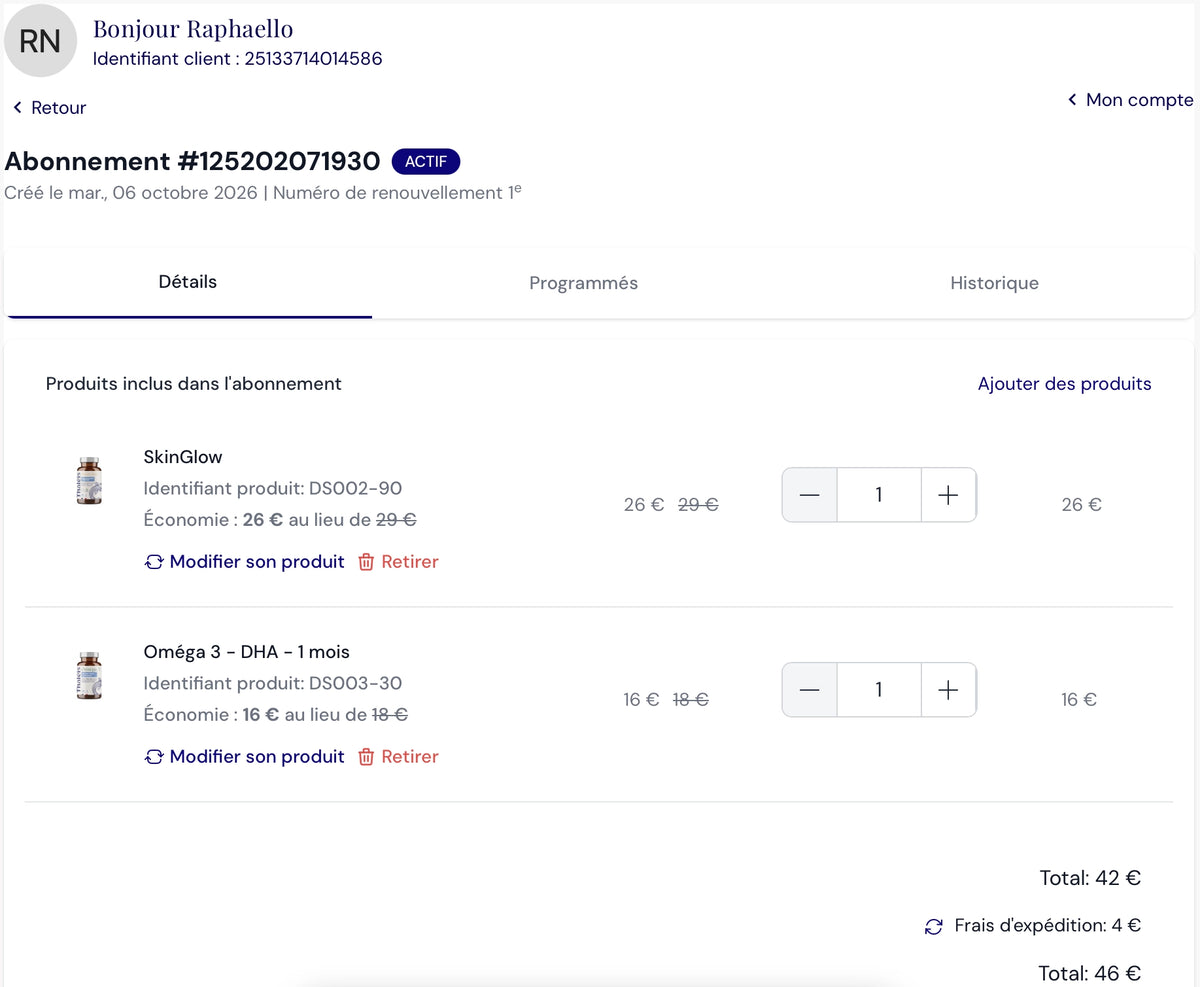Viewport: 1200px width, 987px height.
Task: Click the Mon compte chevron icon
Action: click(x=1072, y=100)
